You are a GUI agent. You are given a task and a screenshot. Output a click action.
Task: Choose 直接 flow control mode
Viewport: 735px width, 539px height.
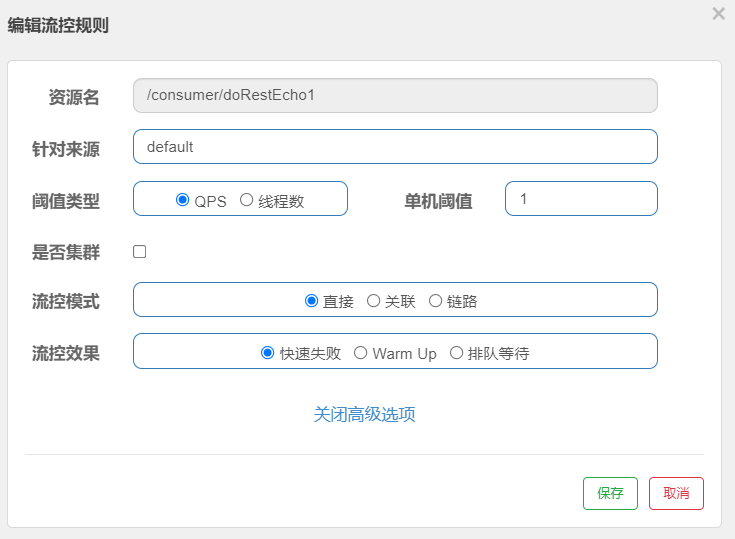[311, 301]
